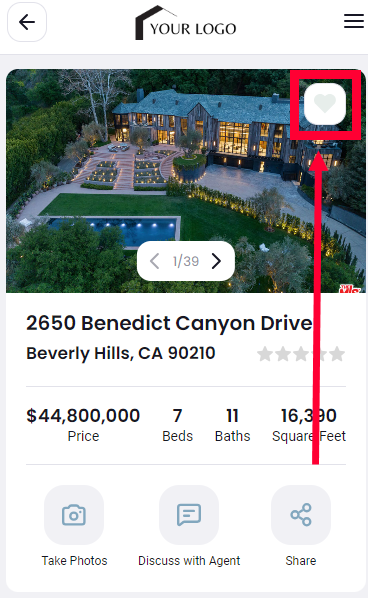368x598 pixels.
Task: Show the next property photo
Action: (216, 261)
